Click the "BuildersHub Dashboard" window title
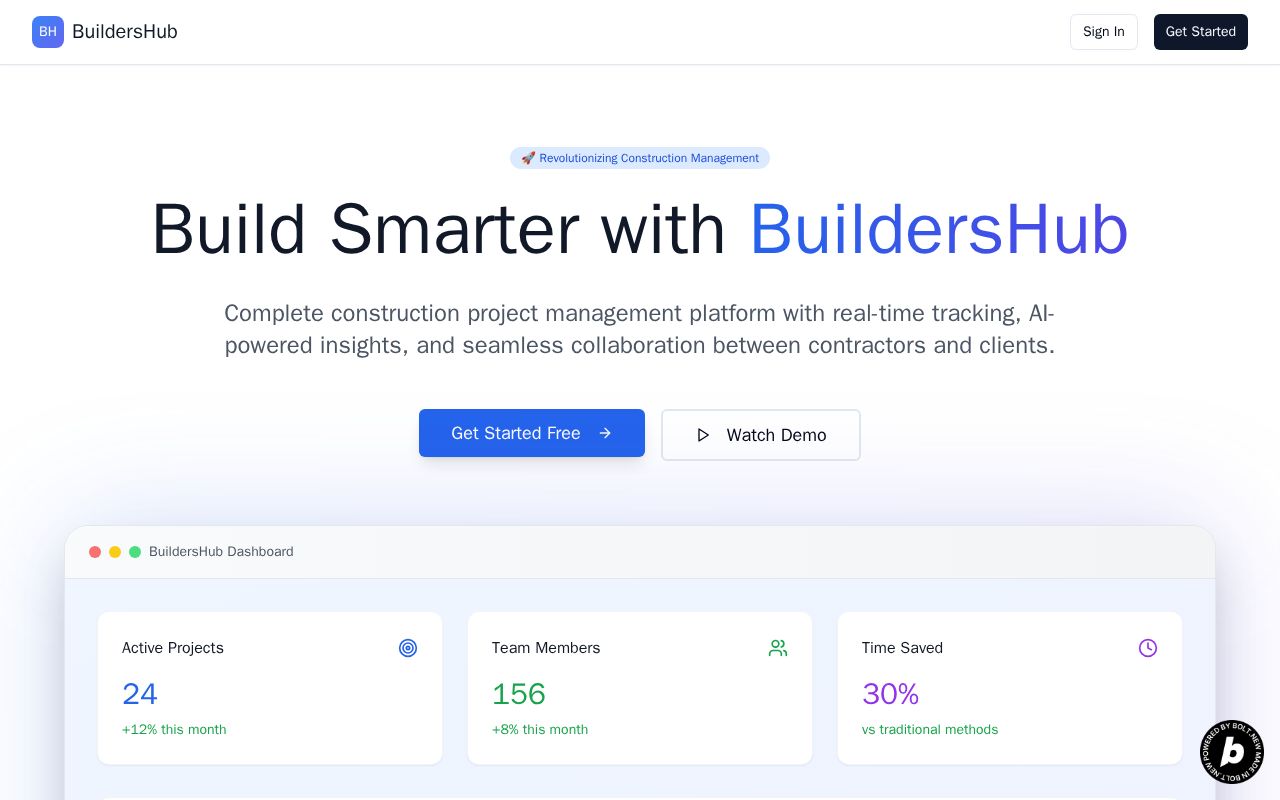The width and height of the screenshot is (1280, 800). tap(221, 552)
